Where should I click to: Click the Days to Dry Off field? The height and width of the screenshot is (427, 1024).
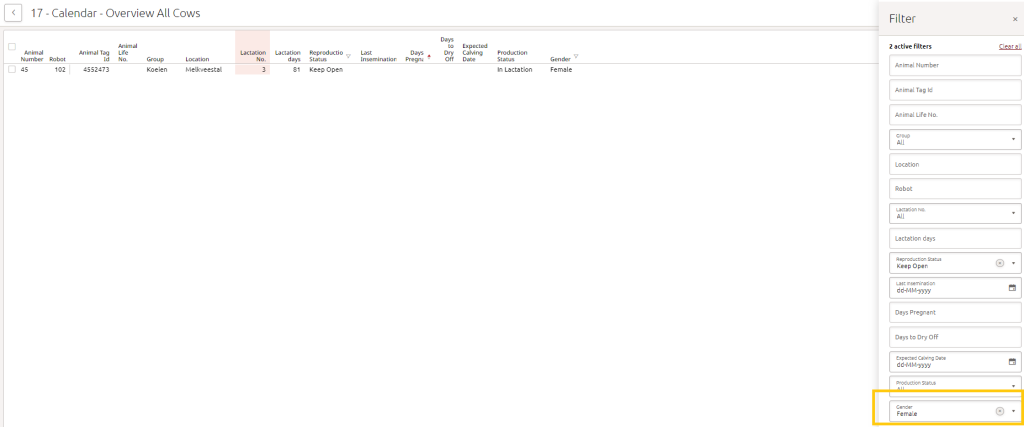(x=955, y=337)
